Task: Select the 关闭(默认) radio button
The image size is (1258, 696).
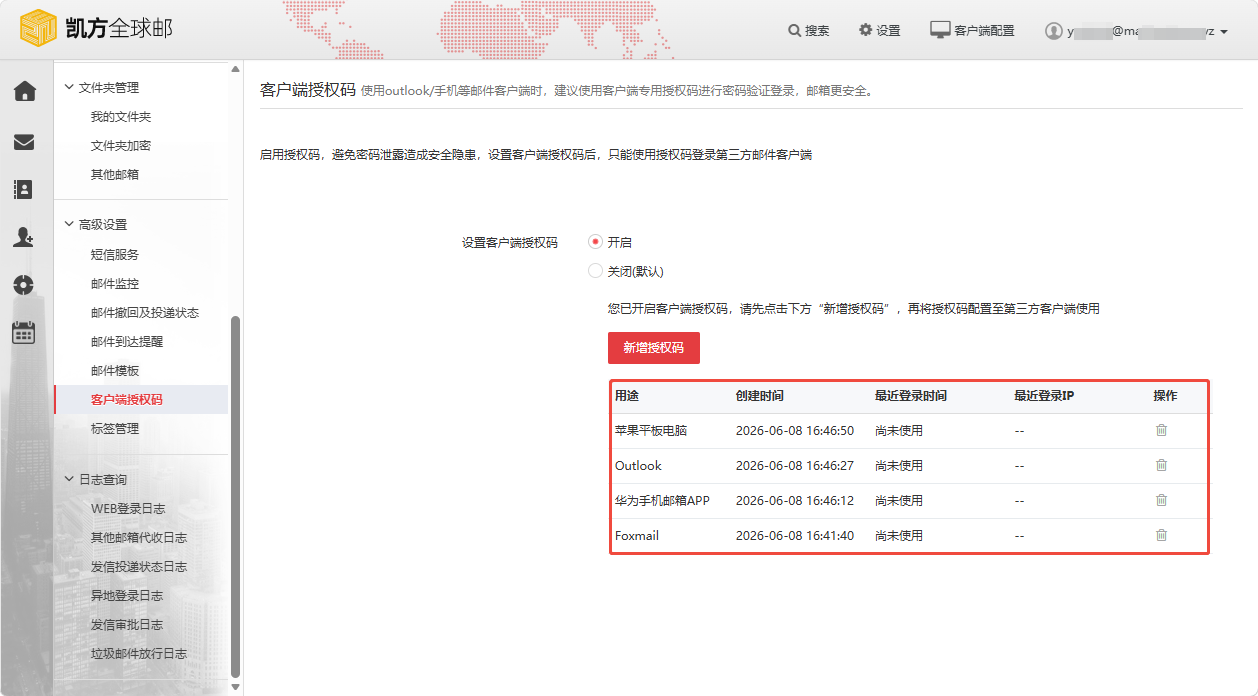Action: [x=596, y=271]
